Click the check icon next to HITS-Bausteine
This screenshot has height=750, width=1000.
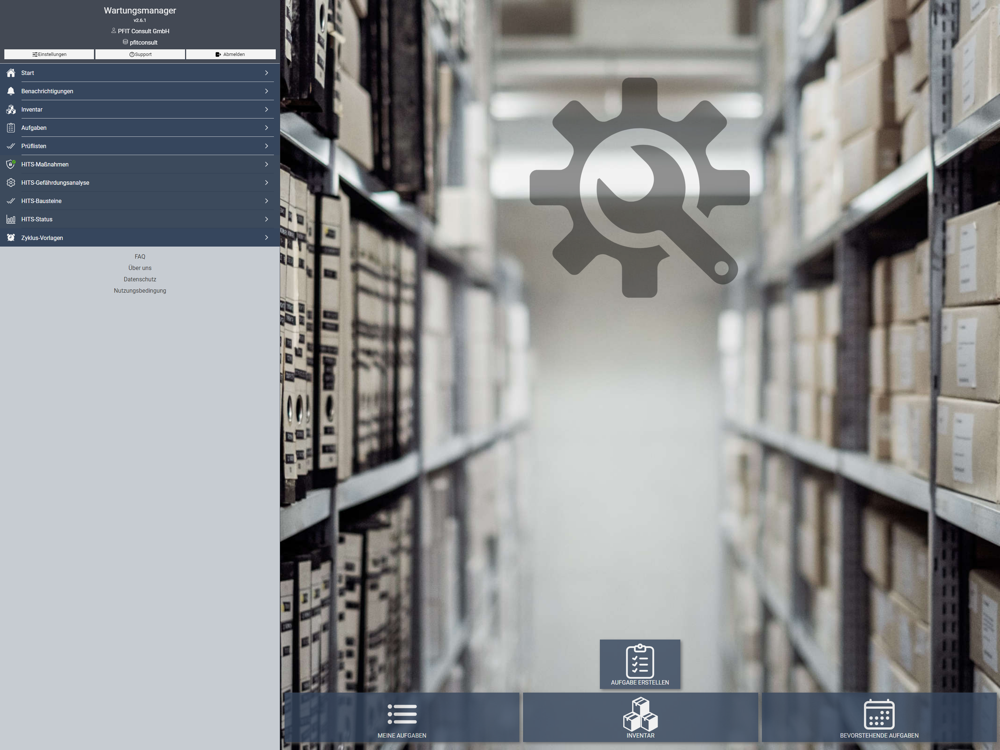coord(11,201)
